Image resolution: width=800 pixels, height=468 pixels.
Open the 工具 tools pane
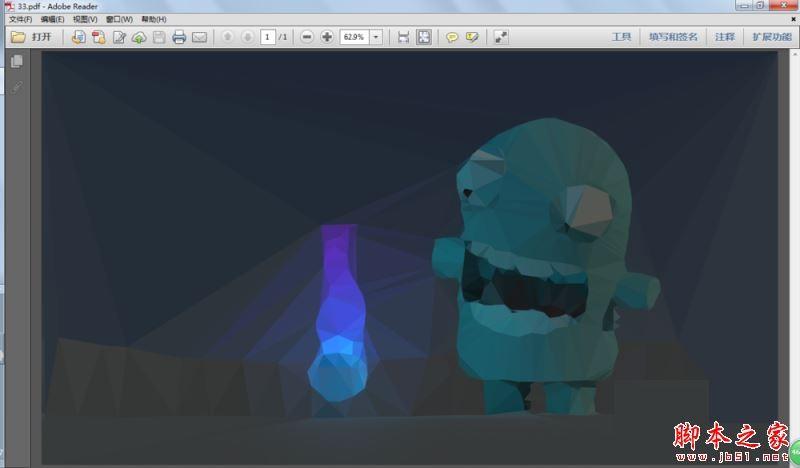pos(621,37)
